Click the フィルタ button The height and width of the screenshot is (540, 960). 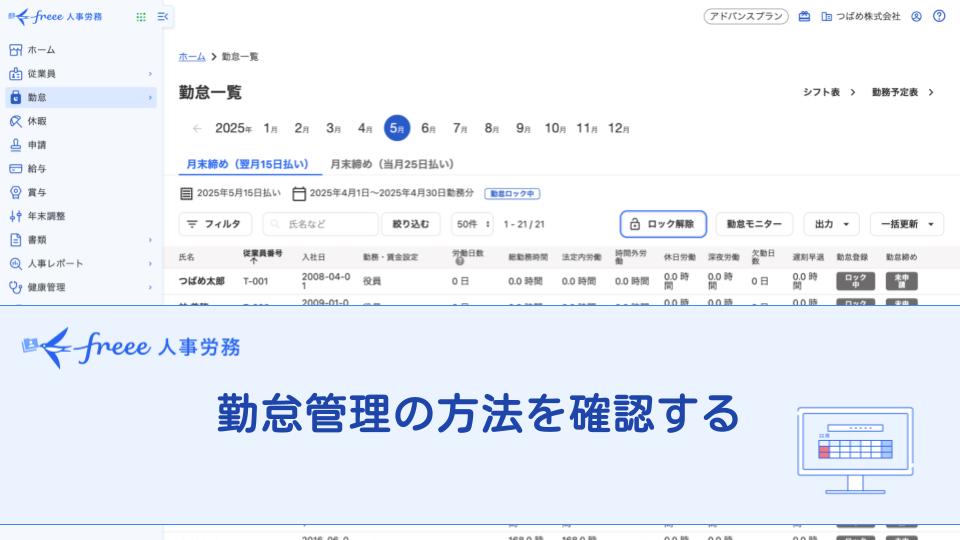pyautogui.click(x=215, y=224)
